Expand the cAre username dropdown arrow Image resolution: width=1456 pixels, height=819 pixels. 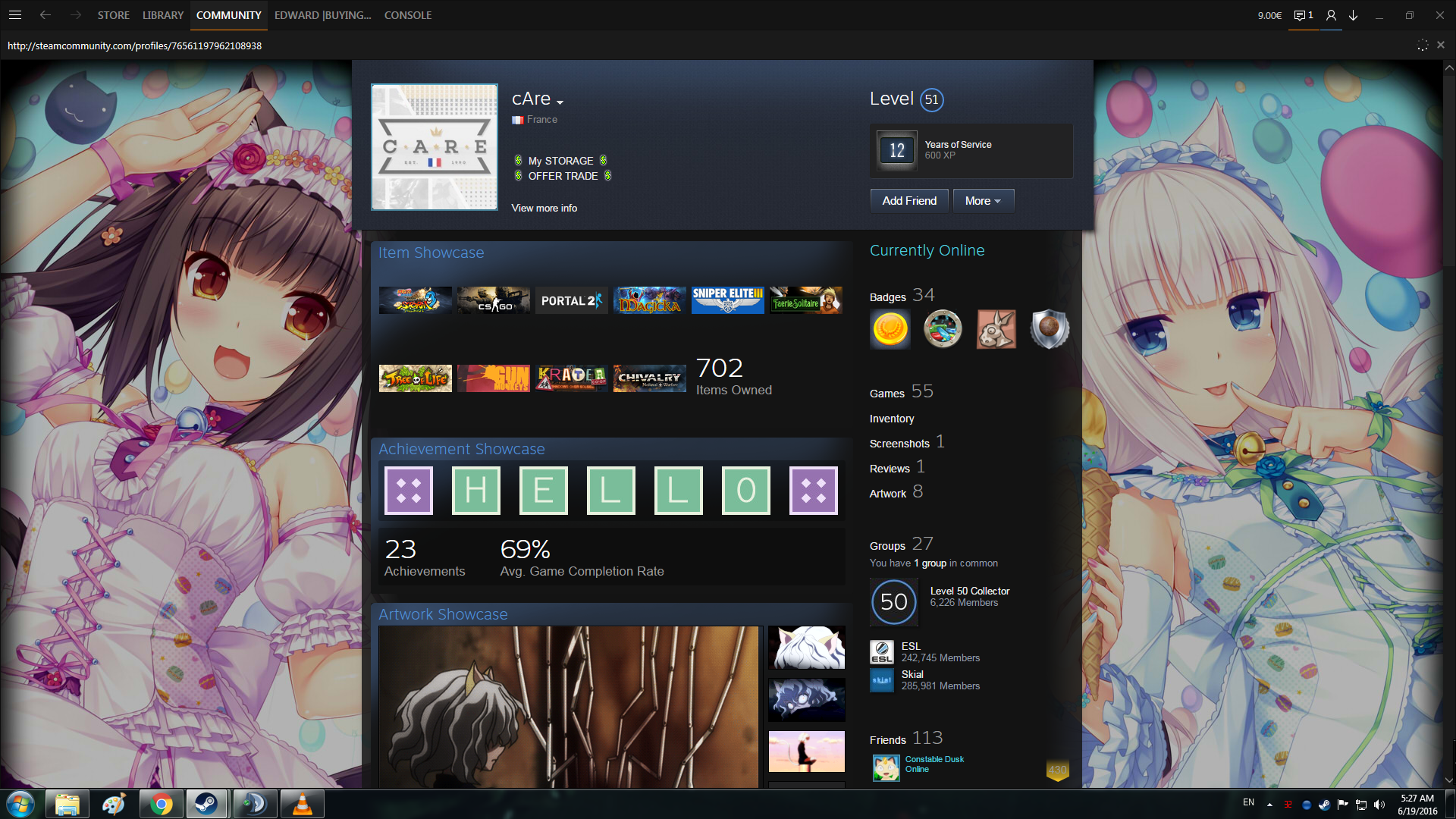[560, 102]
